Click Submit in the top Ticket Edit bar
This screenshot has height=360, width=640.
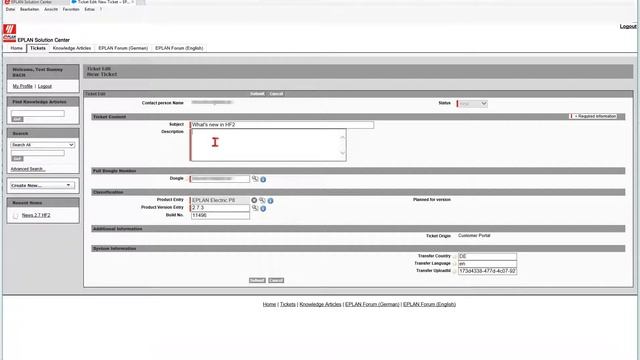coord(257,94)
